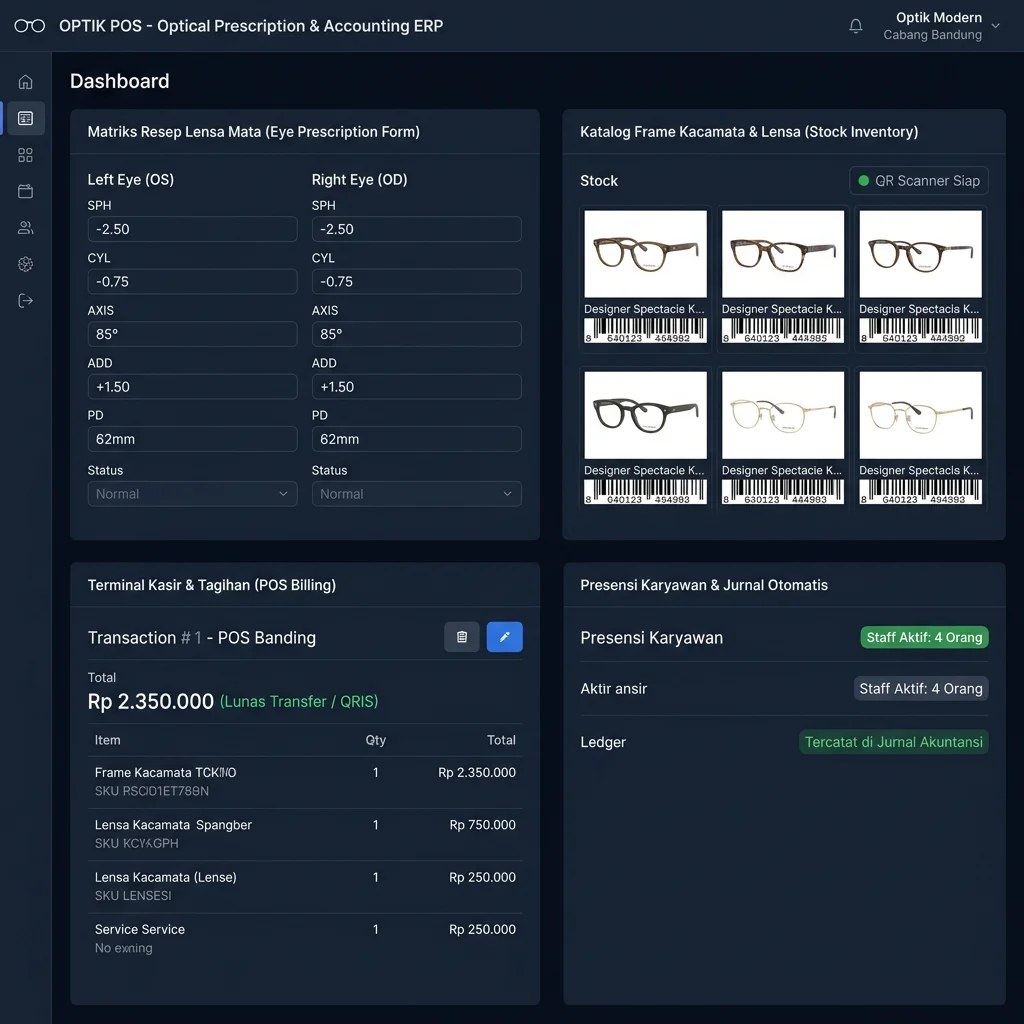The width and height of the screenshot is (1024, 1024).
Task: Open the Right Eye Status dropdown
Action: point(417,494)
